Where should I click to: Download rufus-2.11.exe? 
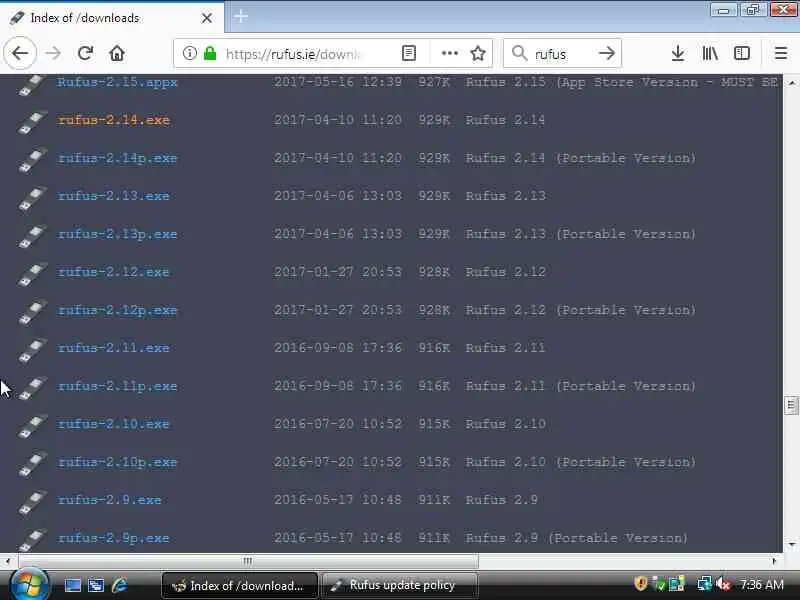point(113,348)
